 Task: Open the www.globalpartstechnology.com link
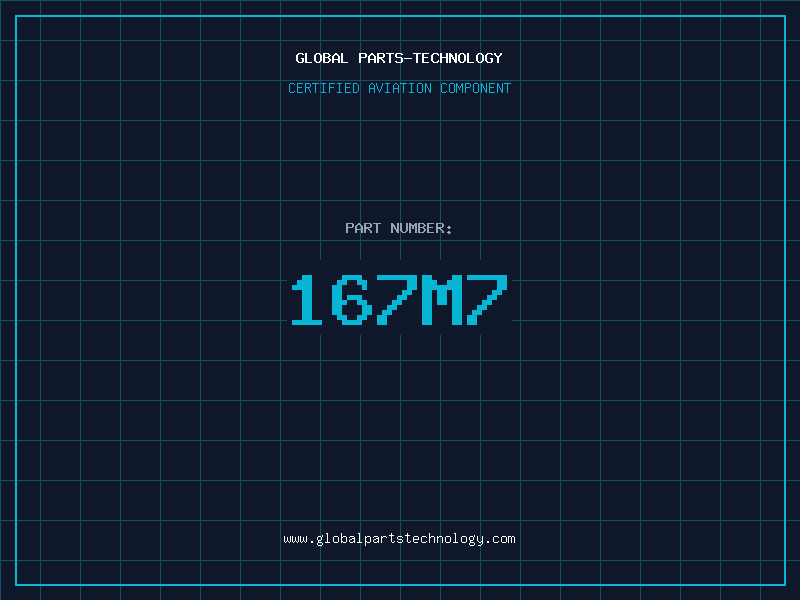pyautogui.click(x=399, y=539)
